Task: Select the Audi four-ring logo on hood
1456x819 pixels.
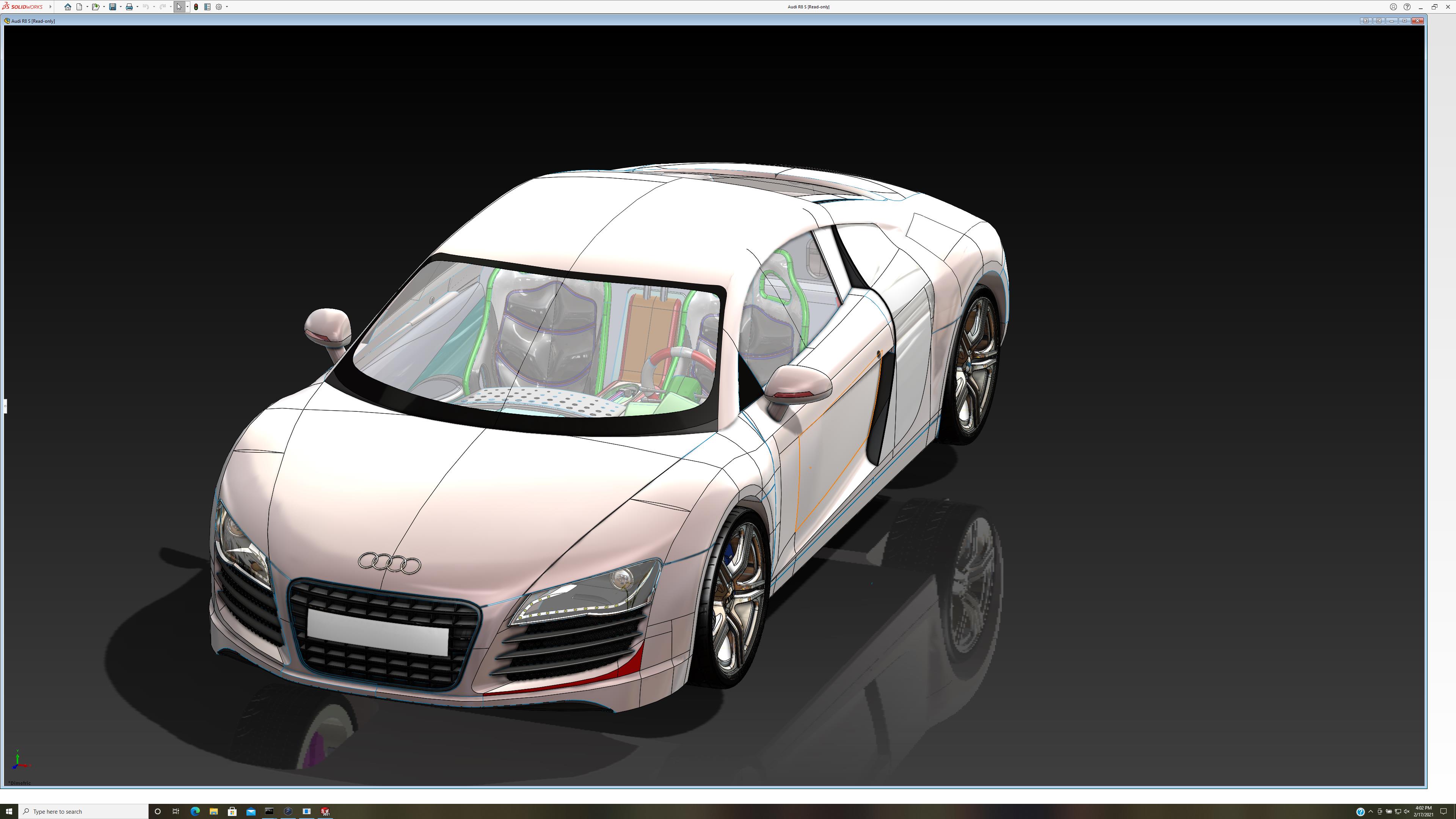Action: 389,563
